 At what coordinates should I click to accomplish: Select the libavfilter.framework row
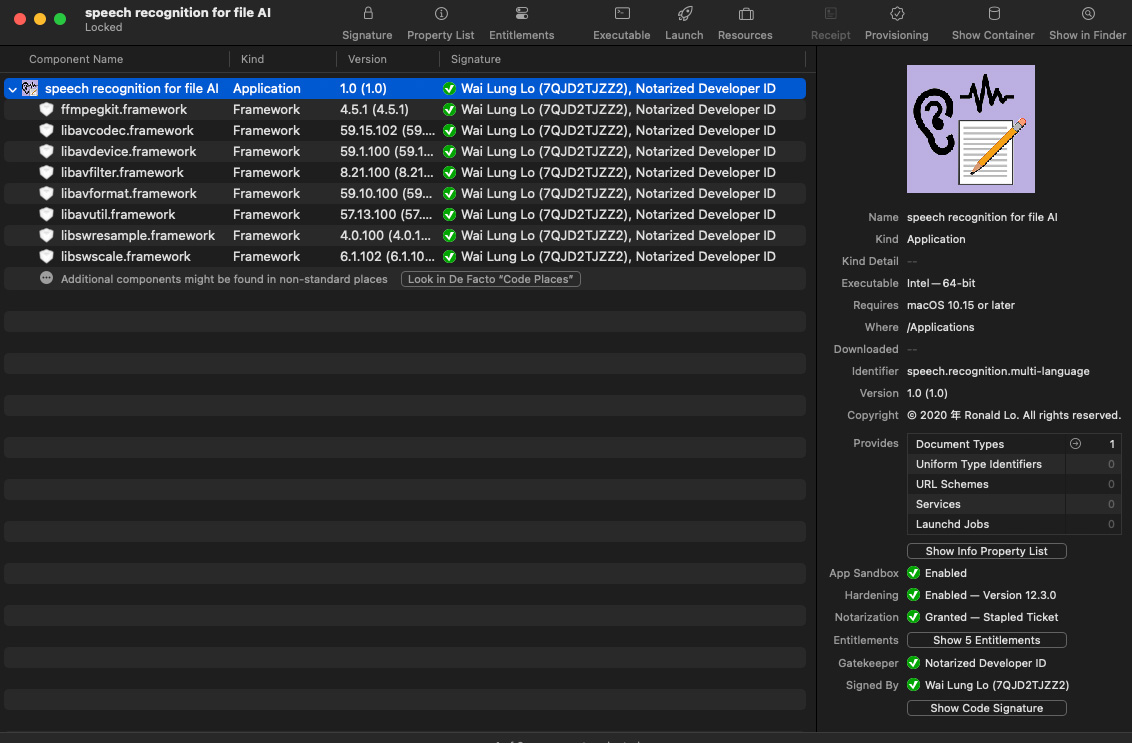point(405,173)
